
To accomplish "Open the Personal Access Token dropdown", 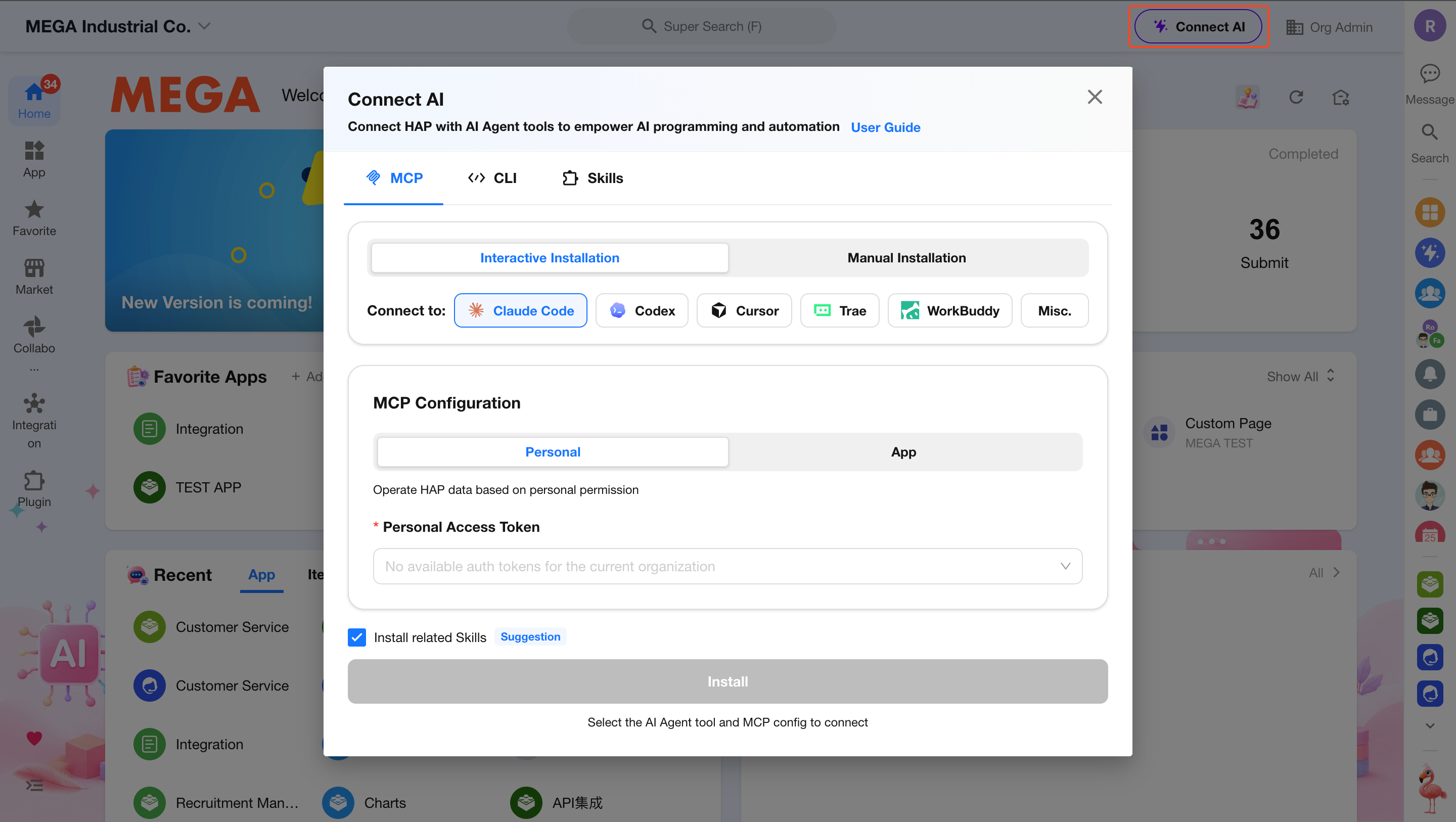I will [x=727, y=566].
